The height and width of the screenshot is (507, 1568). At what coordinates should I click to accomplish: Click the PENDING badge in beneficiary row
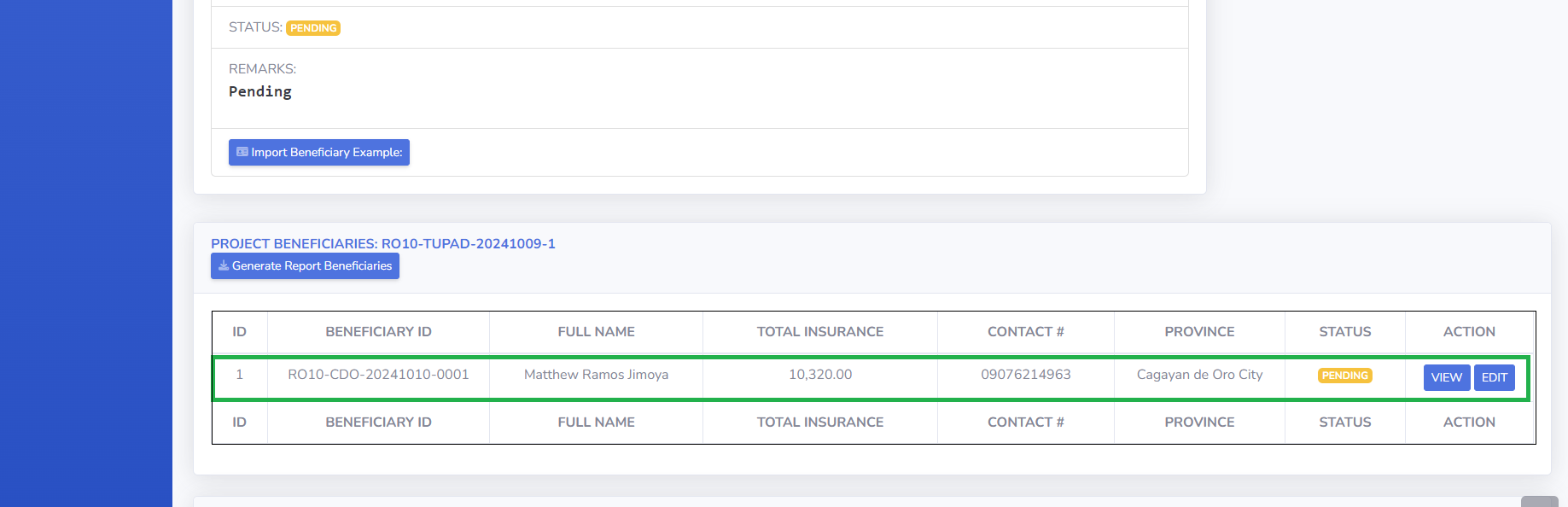[1345, 376]
